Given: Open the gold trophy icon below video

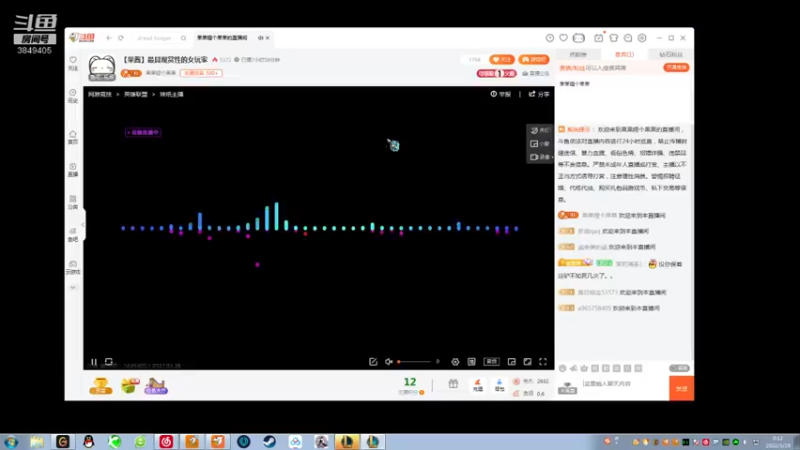Looking at the screenshot, I should (x=101, y=386).
